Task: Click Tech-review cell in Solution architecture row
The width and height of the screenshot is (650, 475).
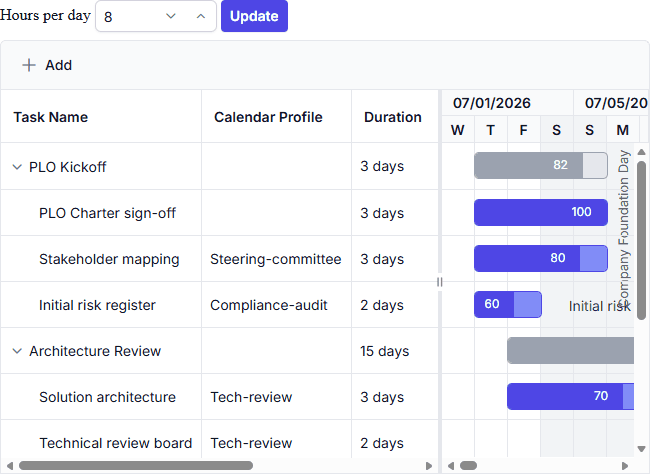Action: pyautogui.click(x=276, y=397)
